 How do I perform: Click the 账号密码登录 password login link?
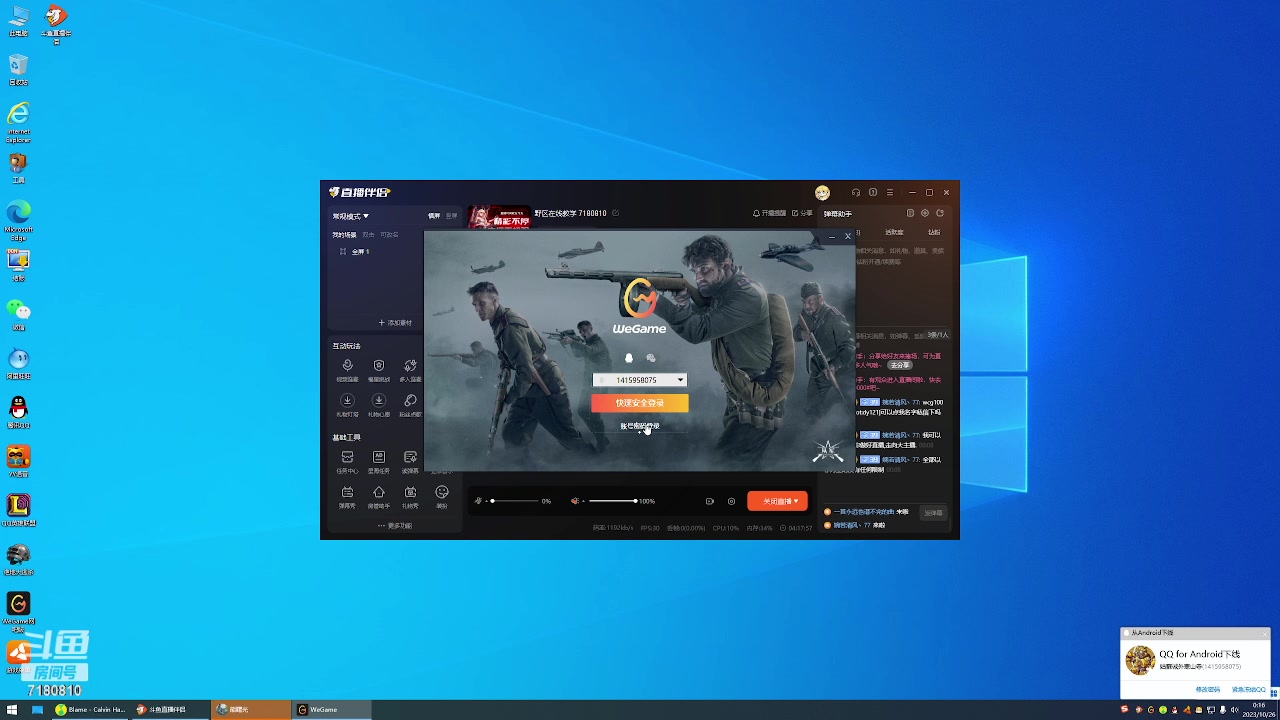point(640,426)
